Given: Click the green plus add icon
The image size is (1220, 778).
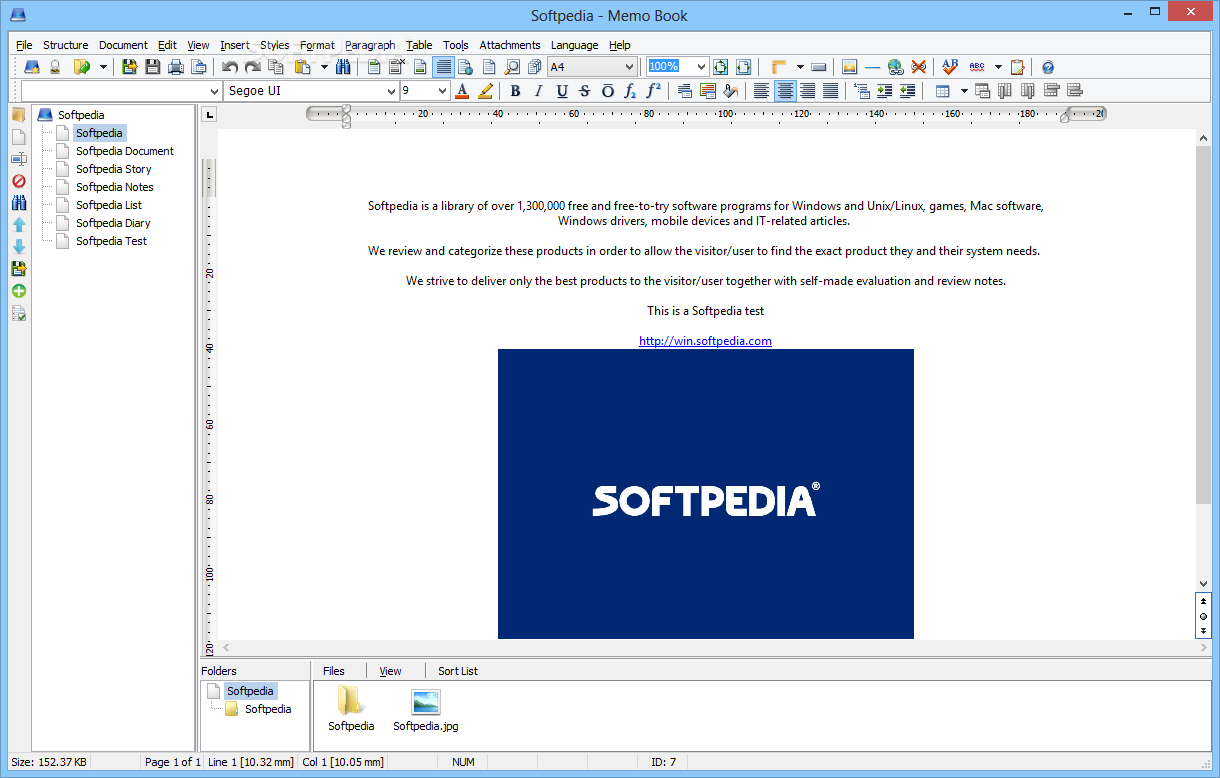Looking at the screenshot, I should click(19, 291).
